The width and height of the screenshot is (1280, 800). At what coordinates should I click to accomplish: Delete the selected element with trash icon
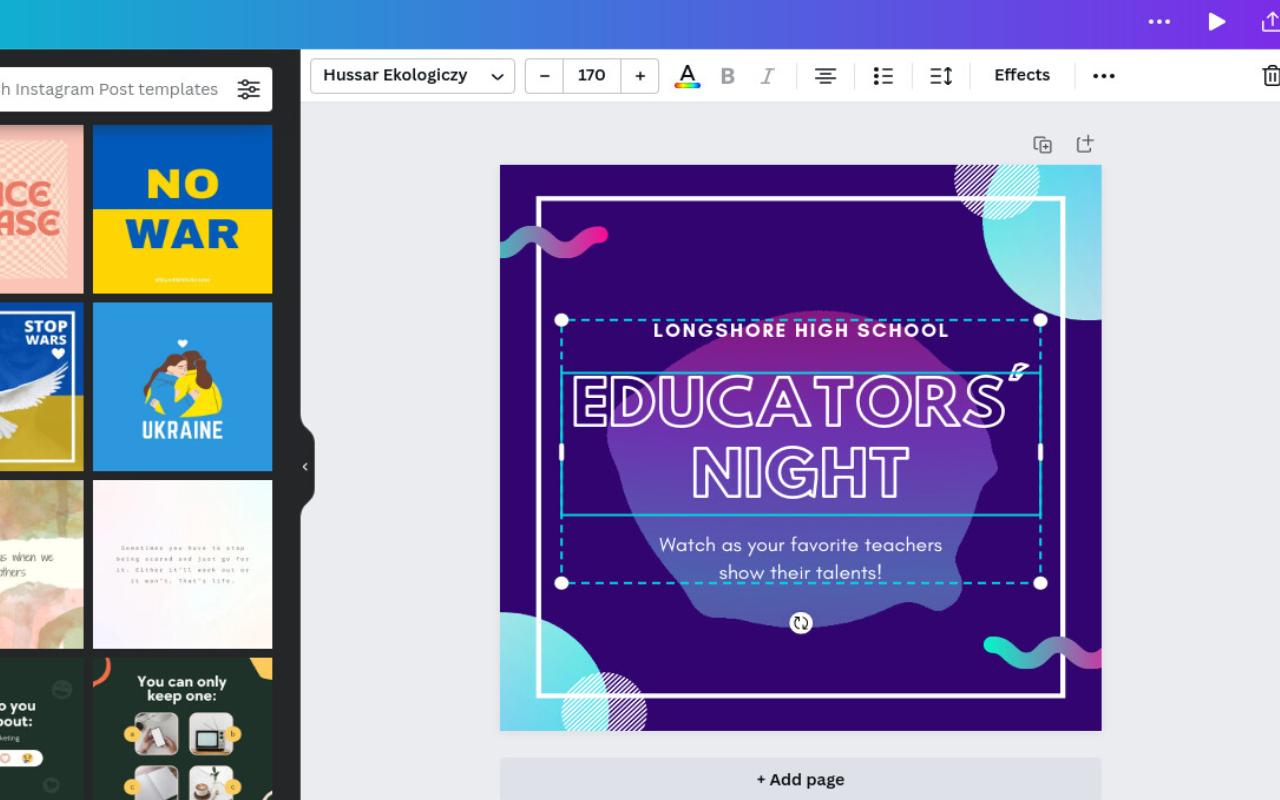tap(1270, 76)
